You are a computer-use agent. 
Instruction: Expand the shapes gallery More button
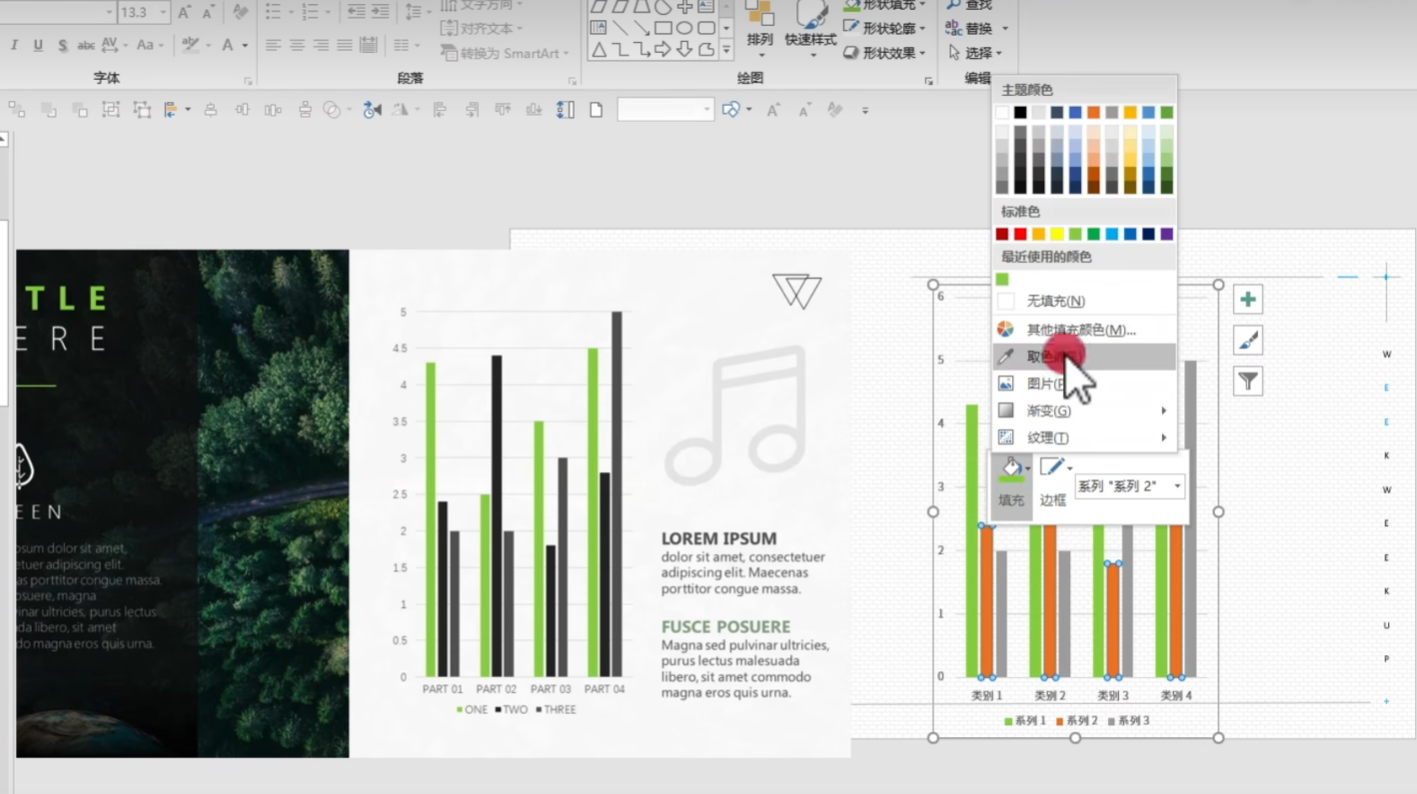[x=726, y=49]
